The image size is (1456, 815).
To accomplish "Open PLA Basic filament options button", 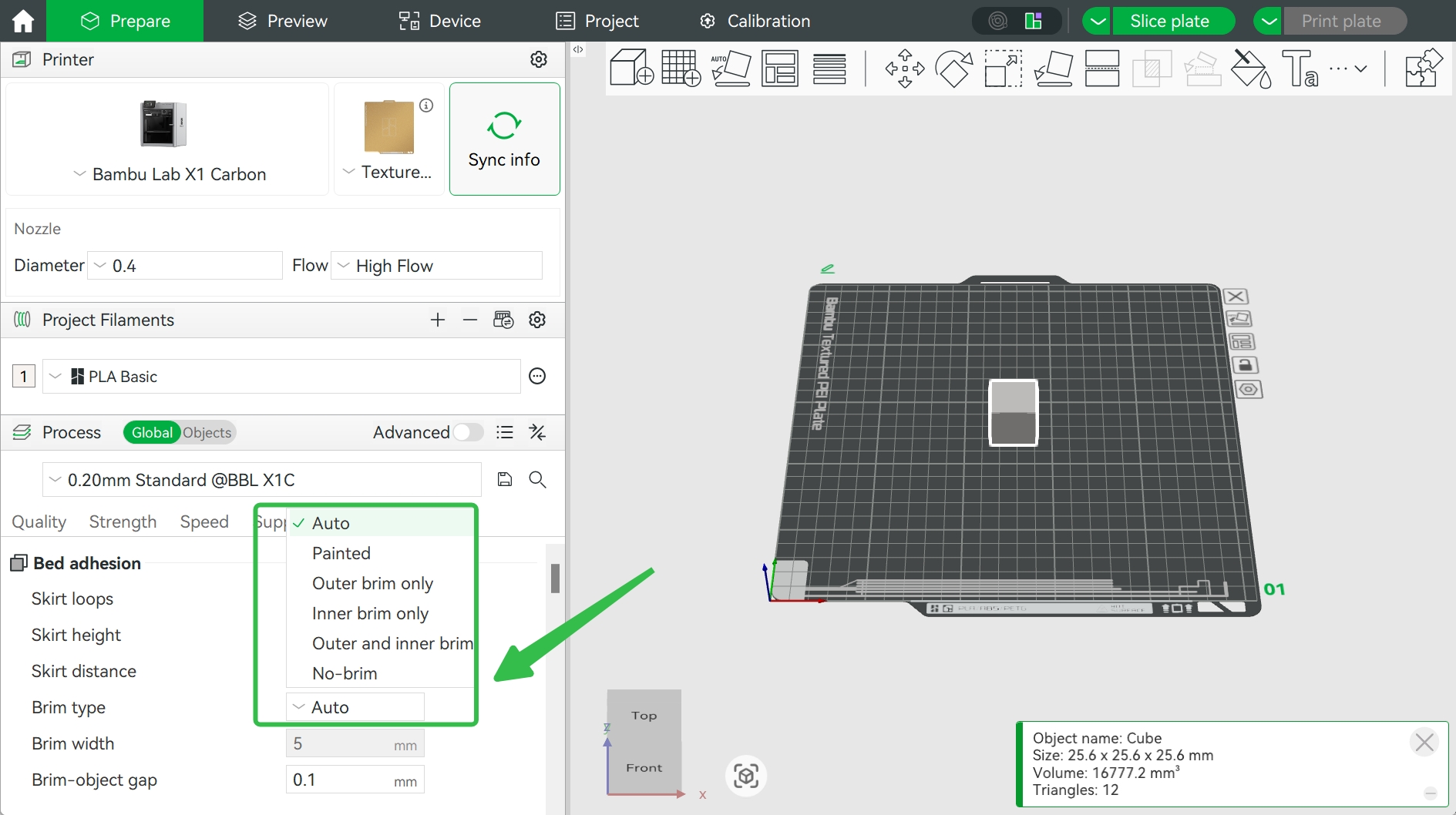I will pyautogui.click(x=537, y=376).
